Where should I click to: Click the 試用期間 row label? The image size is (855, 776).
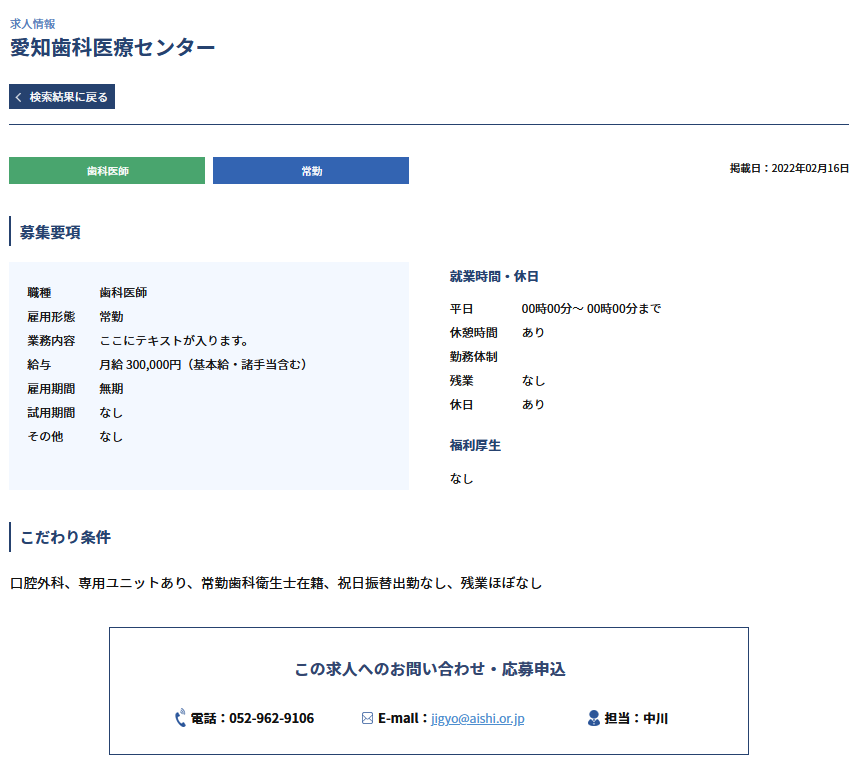51,413
